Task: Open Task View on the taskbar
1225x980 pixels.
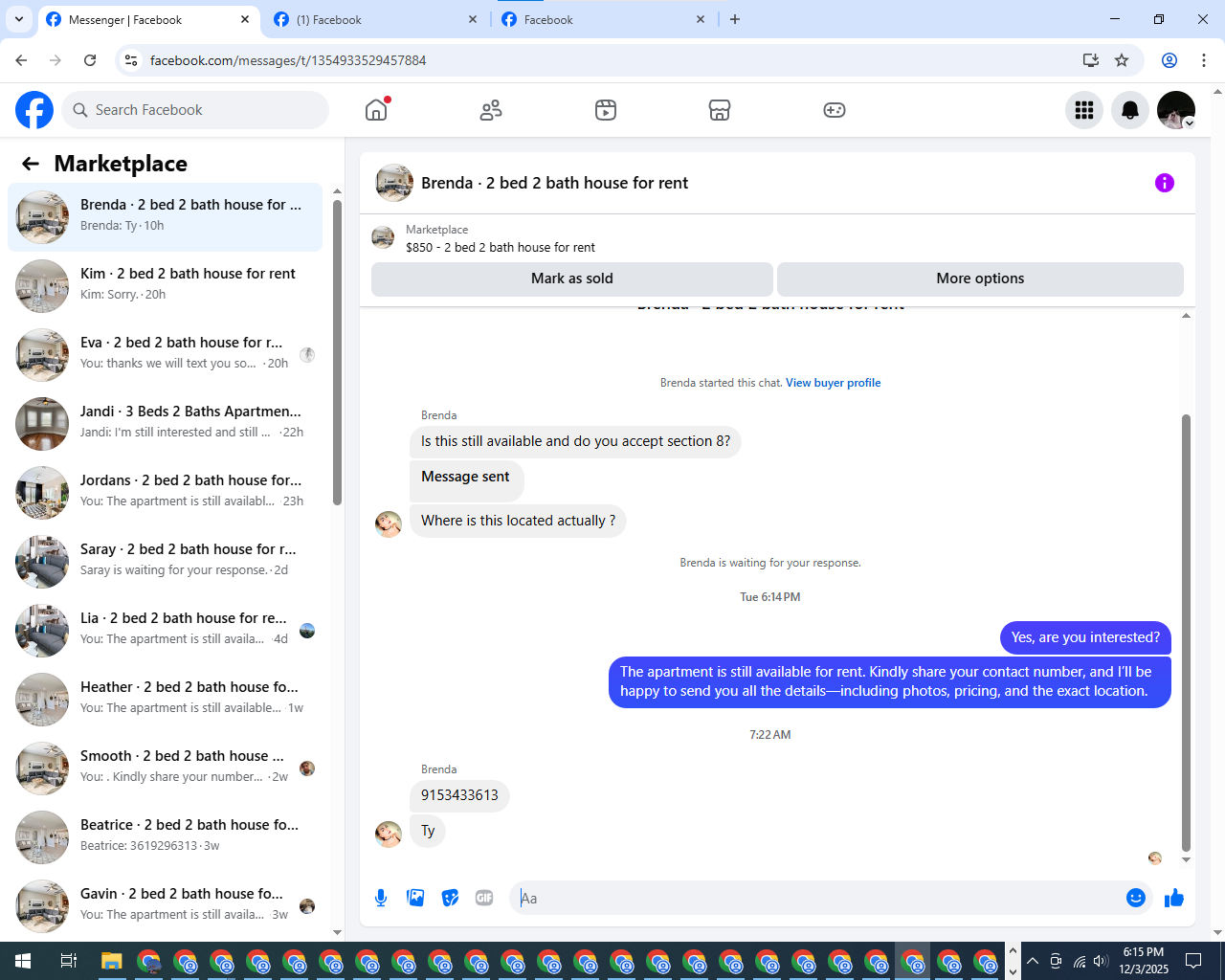Action: [68, 961]
